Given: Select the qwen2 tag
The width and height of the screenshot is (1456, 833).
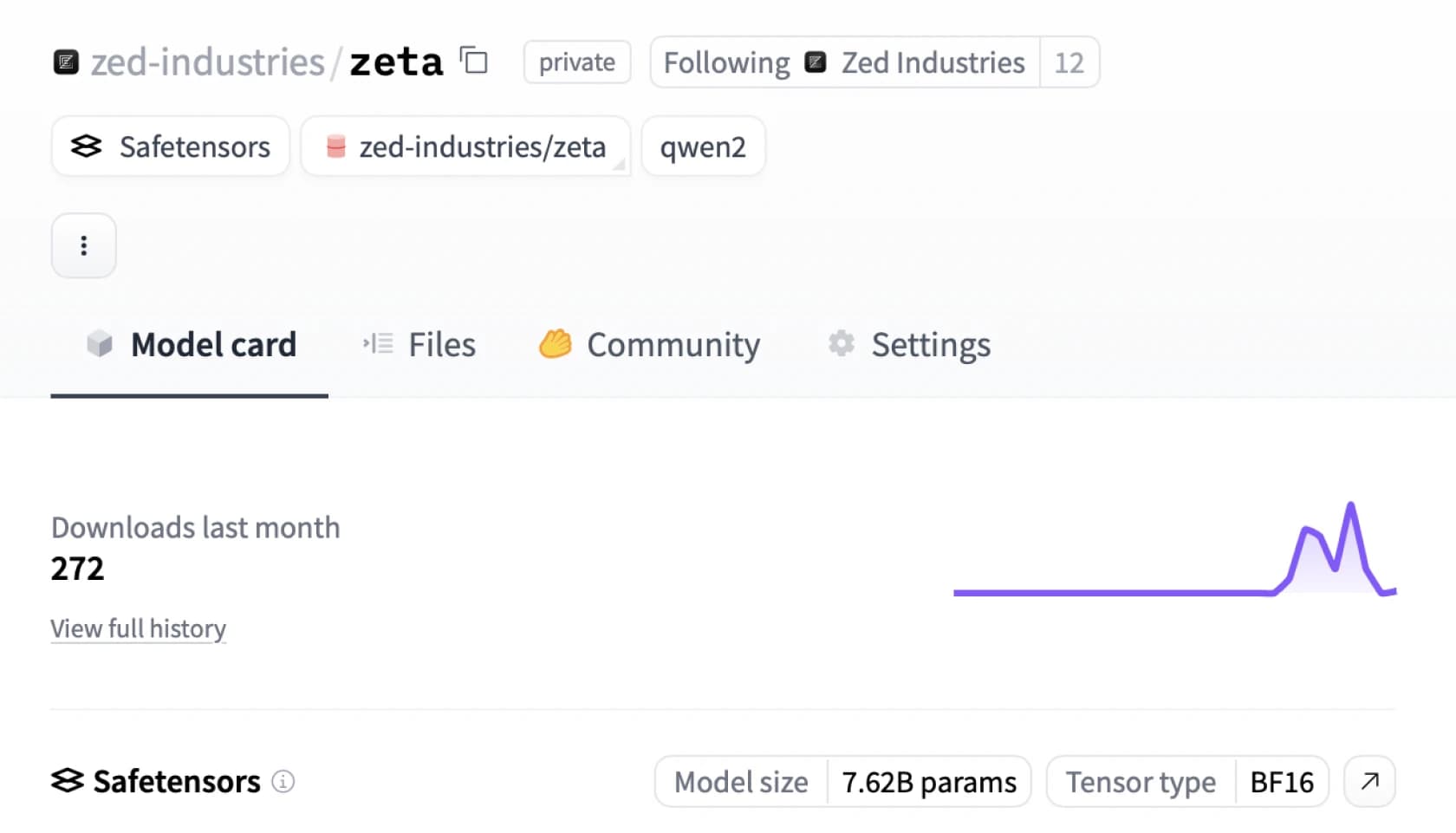Looking at the screenshot, I should (x=703, y=146).
